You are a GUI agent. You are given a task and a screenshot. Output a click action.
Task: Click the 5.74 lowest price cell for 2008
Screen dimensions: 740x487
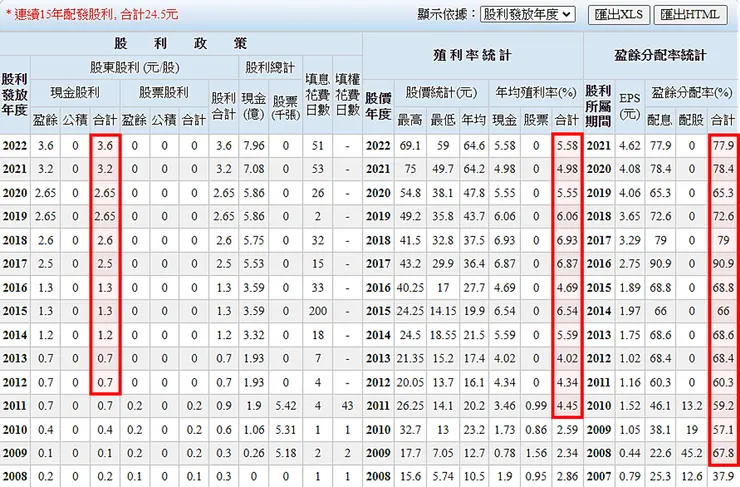443,477
